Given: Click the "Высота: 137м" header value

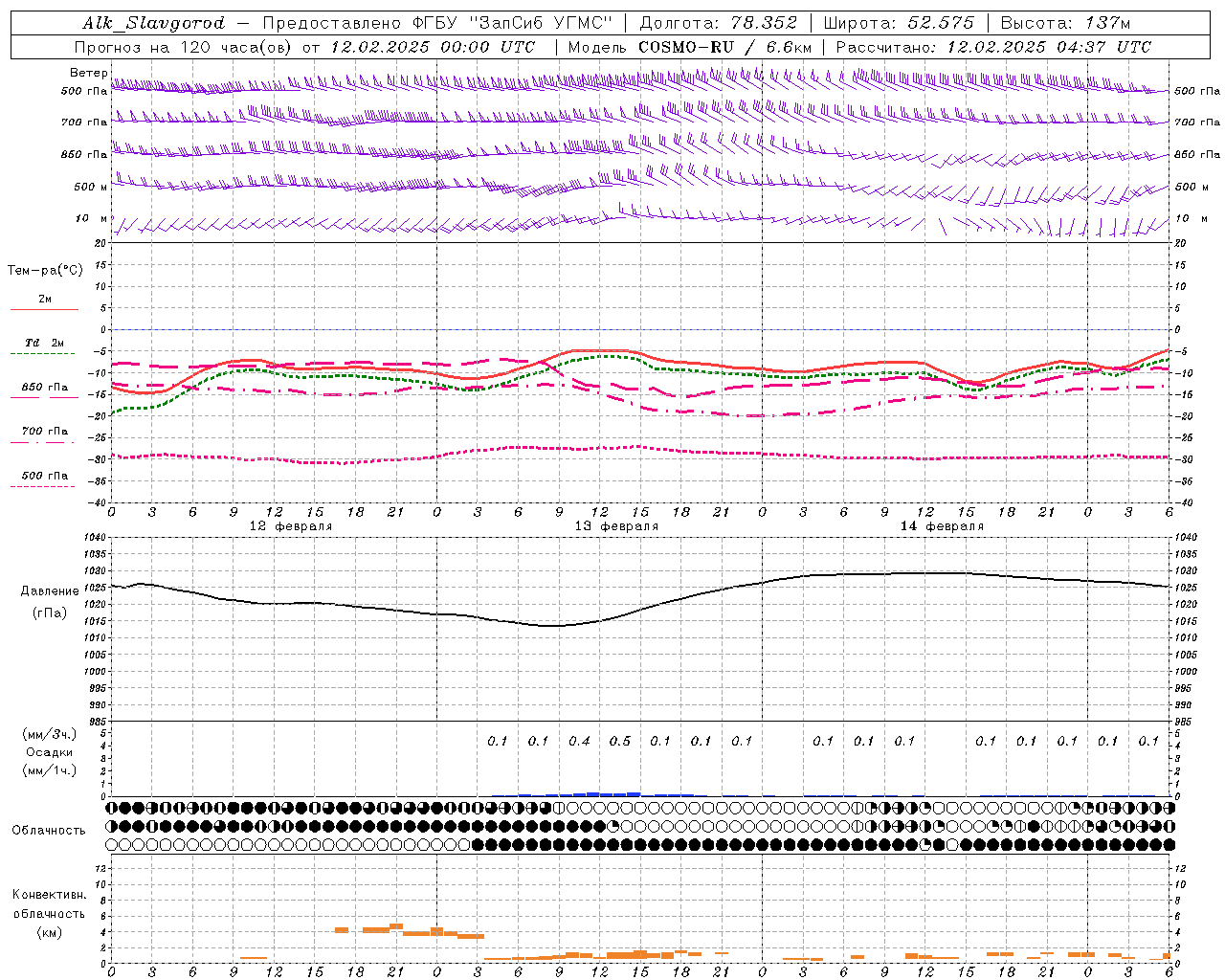Looking at the screenshot, I should pyautogui.click(x=1066, y=23).
